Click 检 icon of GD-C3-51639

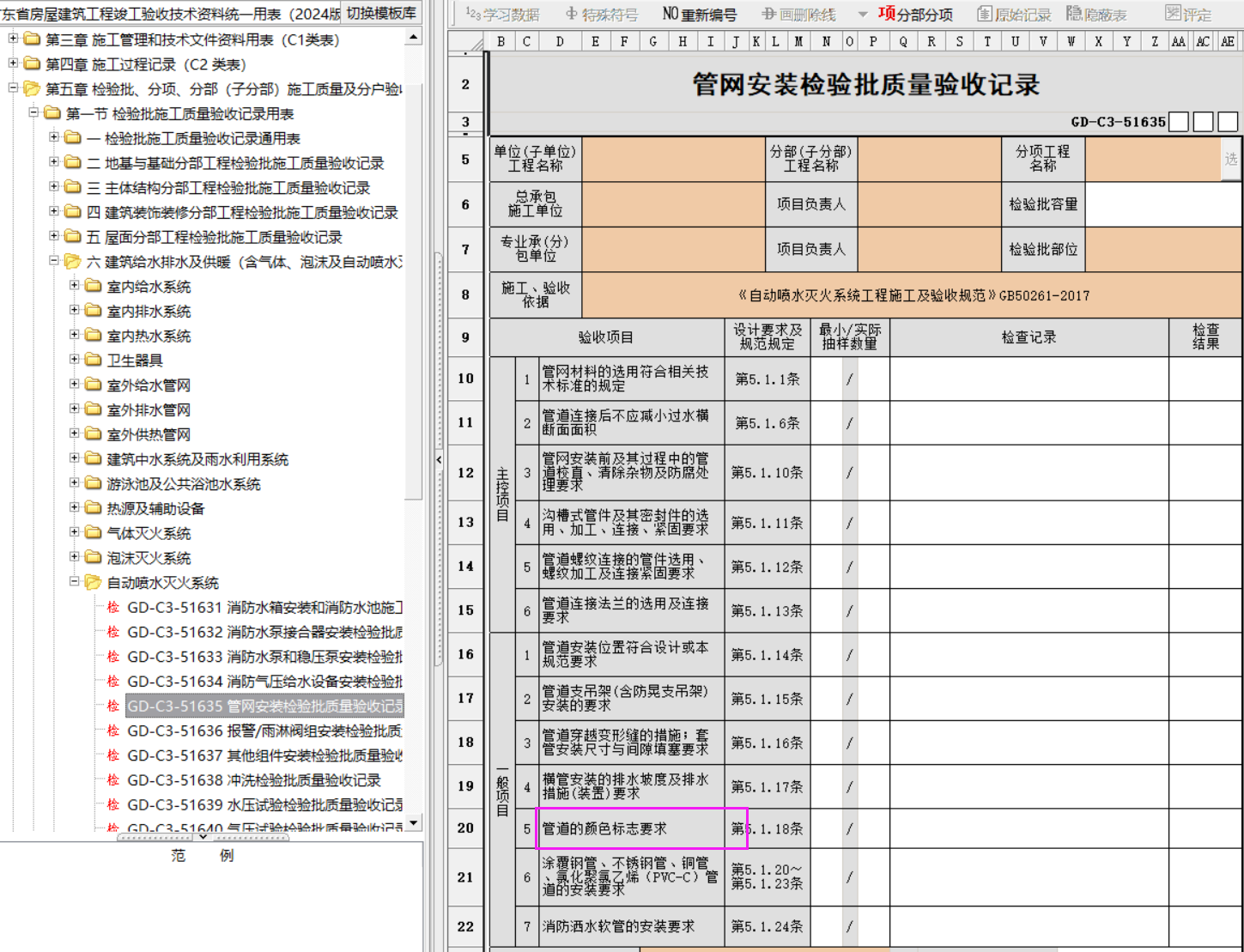click(x=112, y=805)
